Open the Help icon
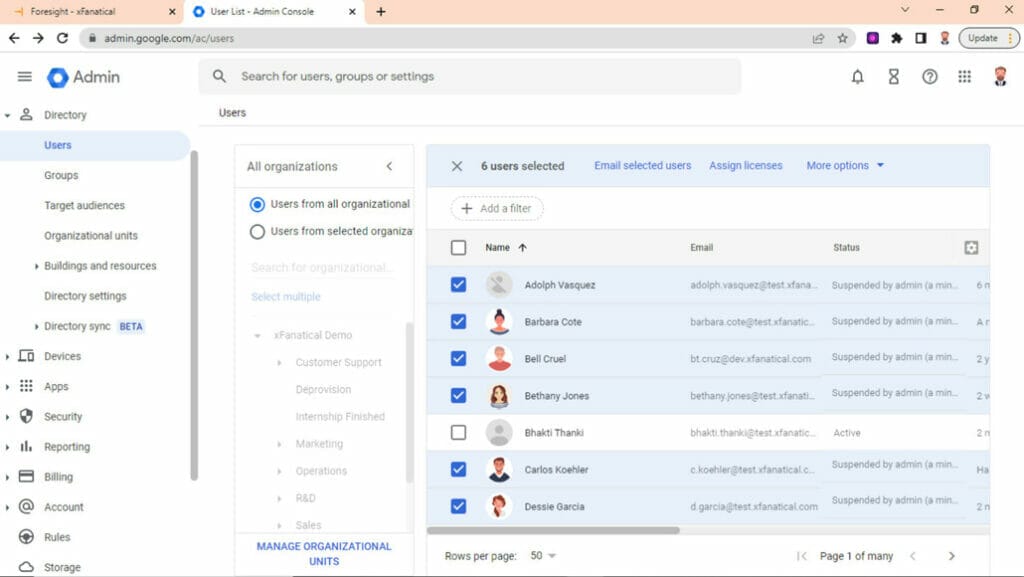 [929, 75]
